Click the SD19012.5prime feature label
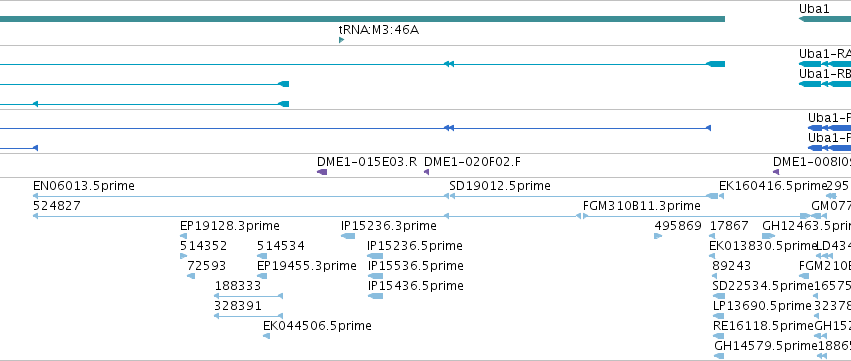The image size is (851, 361). point(500,186)
